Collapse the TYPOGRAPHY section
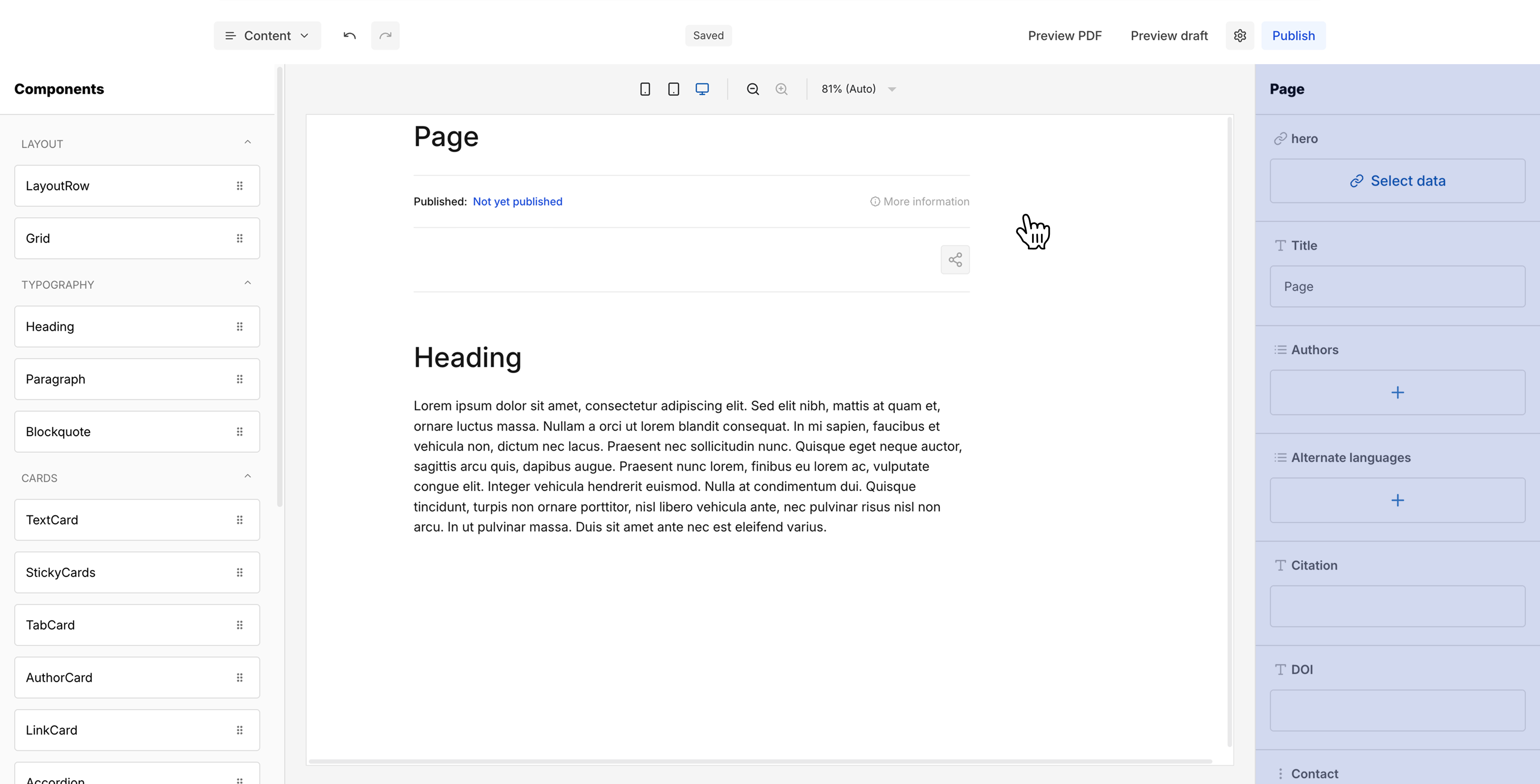This screenshot has width=1540, height=784. (x=247, y=282)
